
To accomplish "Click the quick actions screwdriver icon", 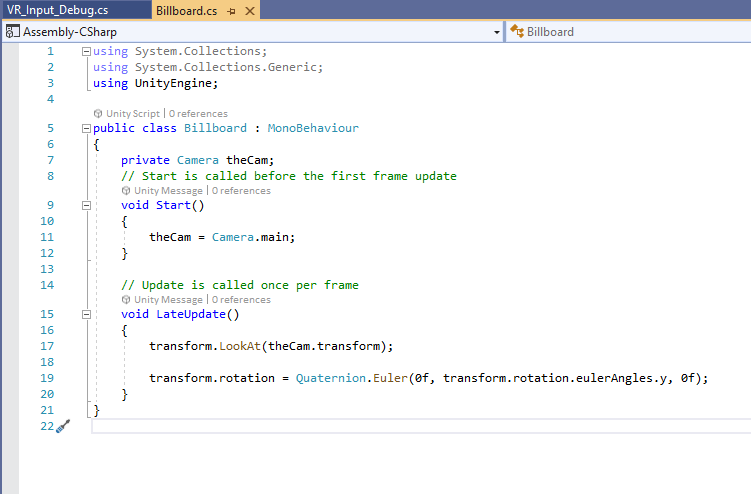I will (x=63, y=426).
